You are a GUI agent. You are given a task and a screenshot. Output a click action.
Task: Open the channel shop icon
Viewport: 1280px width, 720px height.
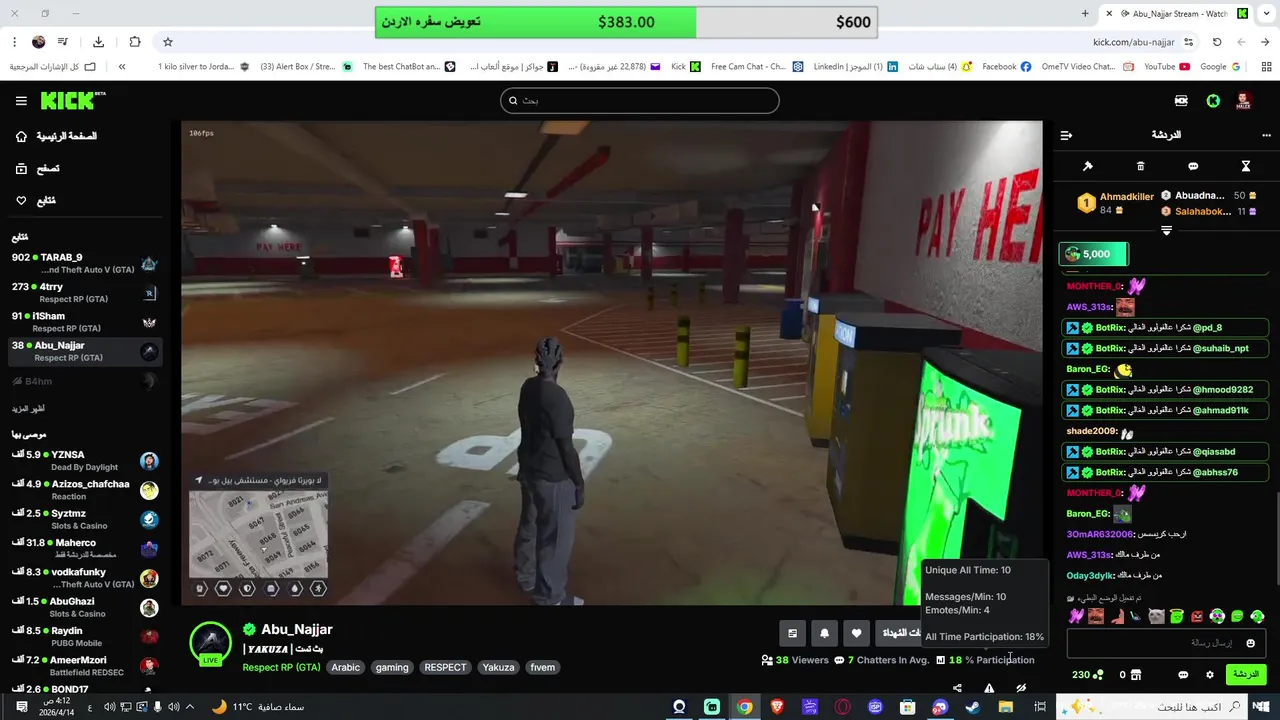1135,675
